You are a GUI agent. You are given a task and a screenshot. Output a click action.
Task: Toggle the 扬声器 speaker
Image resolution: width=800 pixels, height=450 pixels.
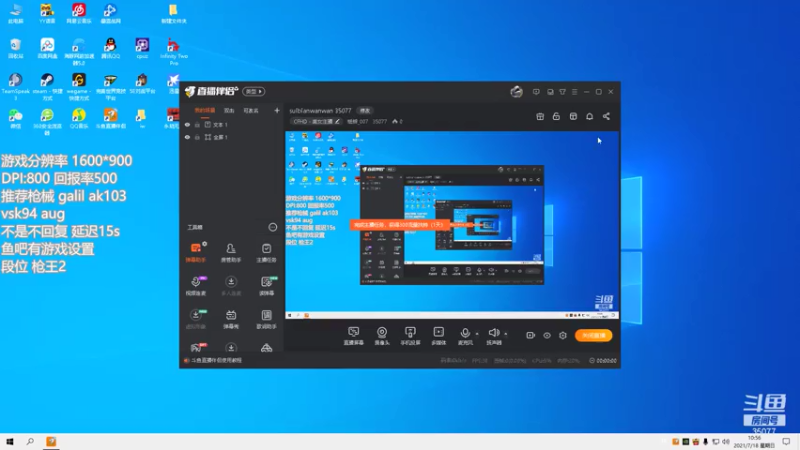tap(493, 336)
